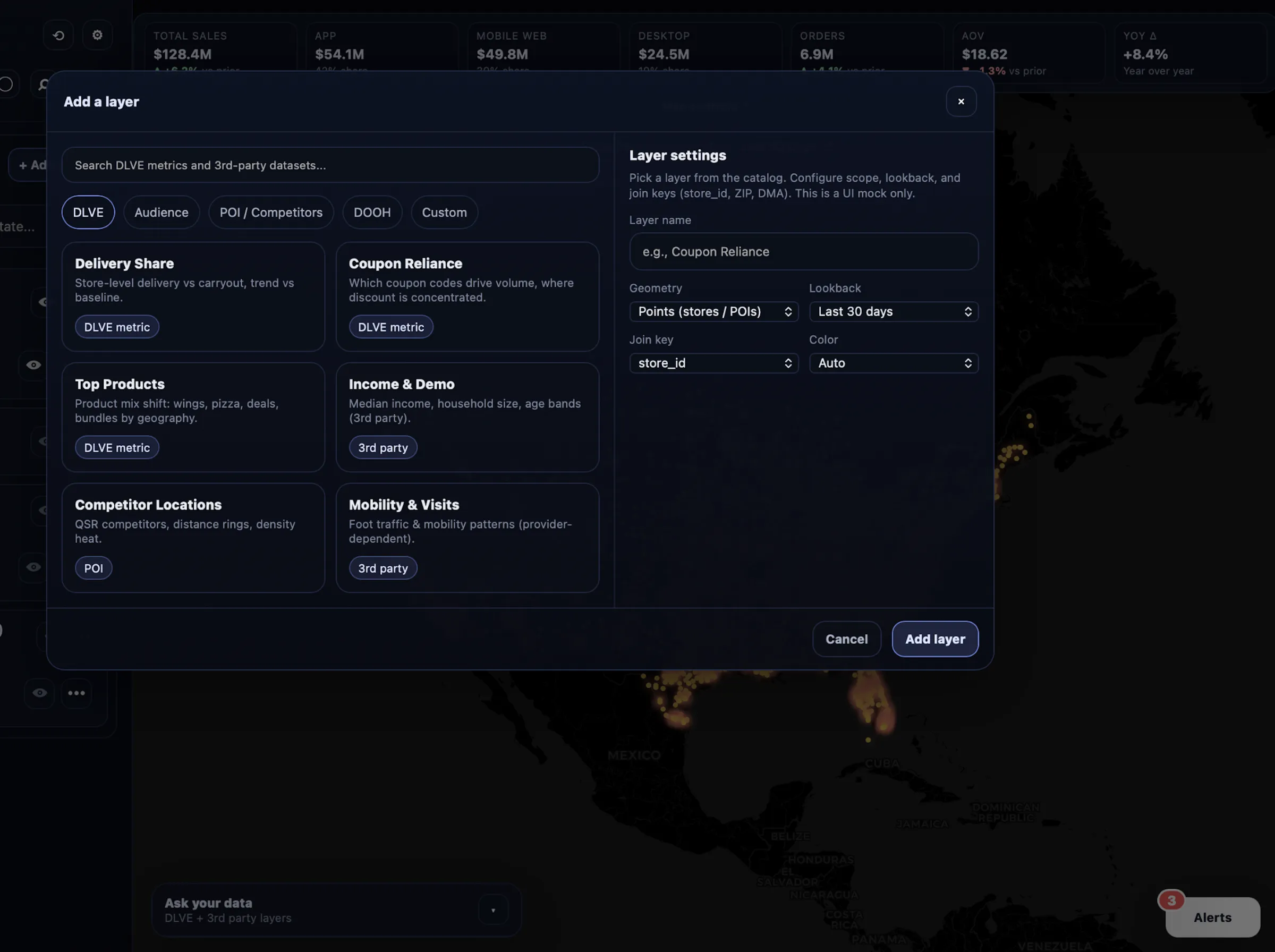Screen dimensions: 1275x952
Task: Open the Color Auto selector
Action: pos(893,363)
